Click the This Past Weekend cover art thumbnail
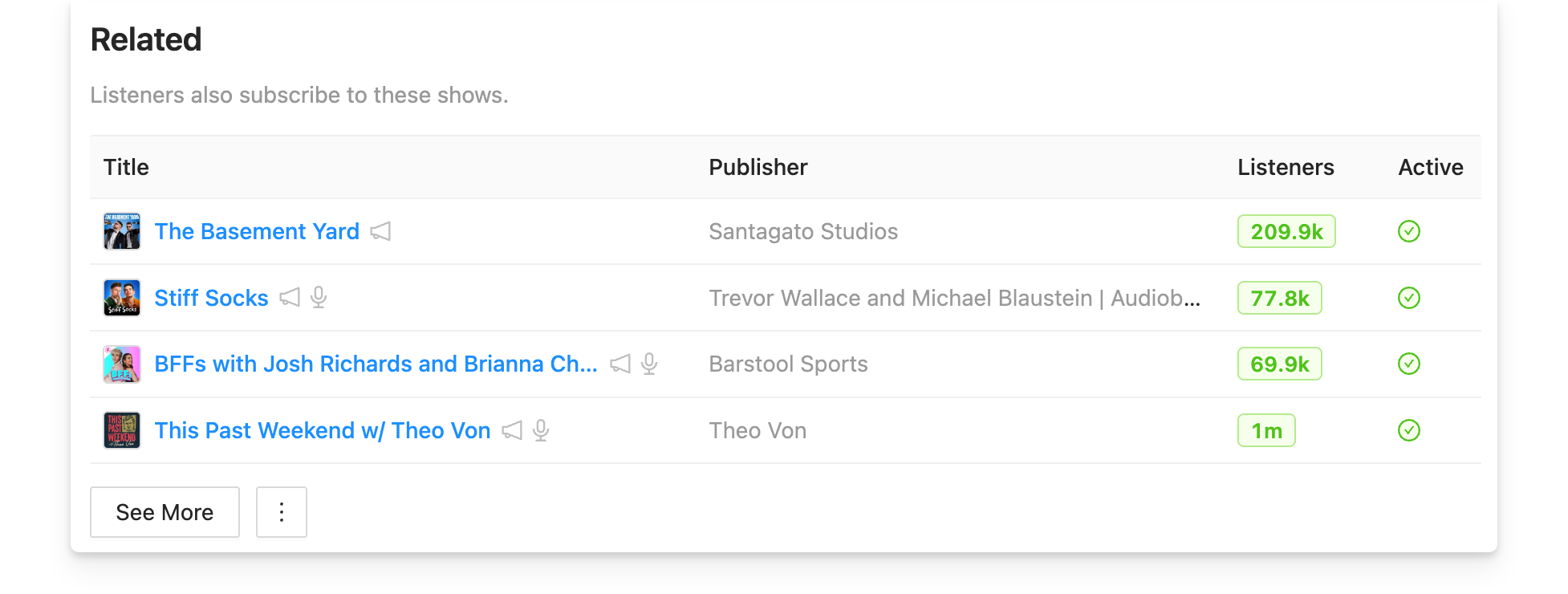This screenshot has height=594, width=1568. [121, 431]
